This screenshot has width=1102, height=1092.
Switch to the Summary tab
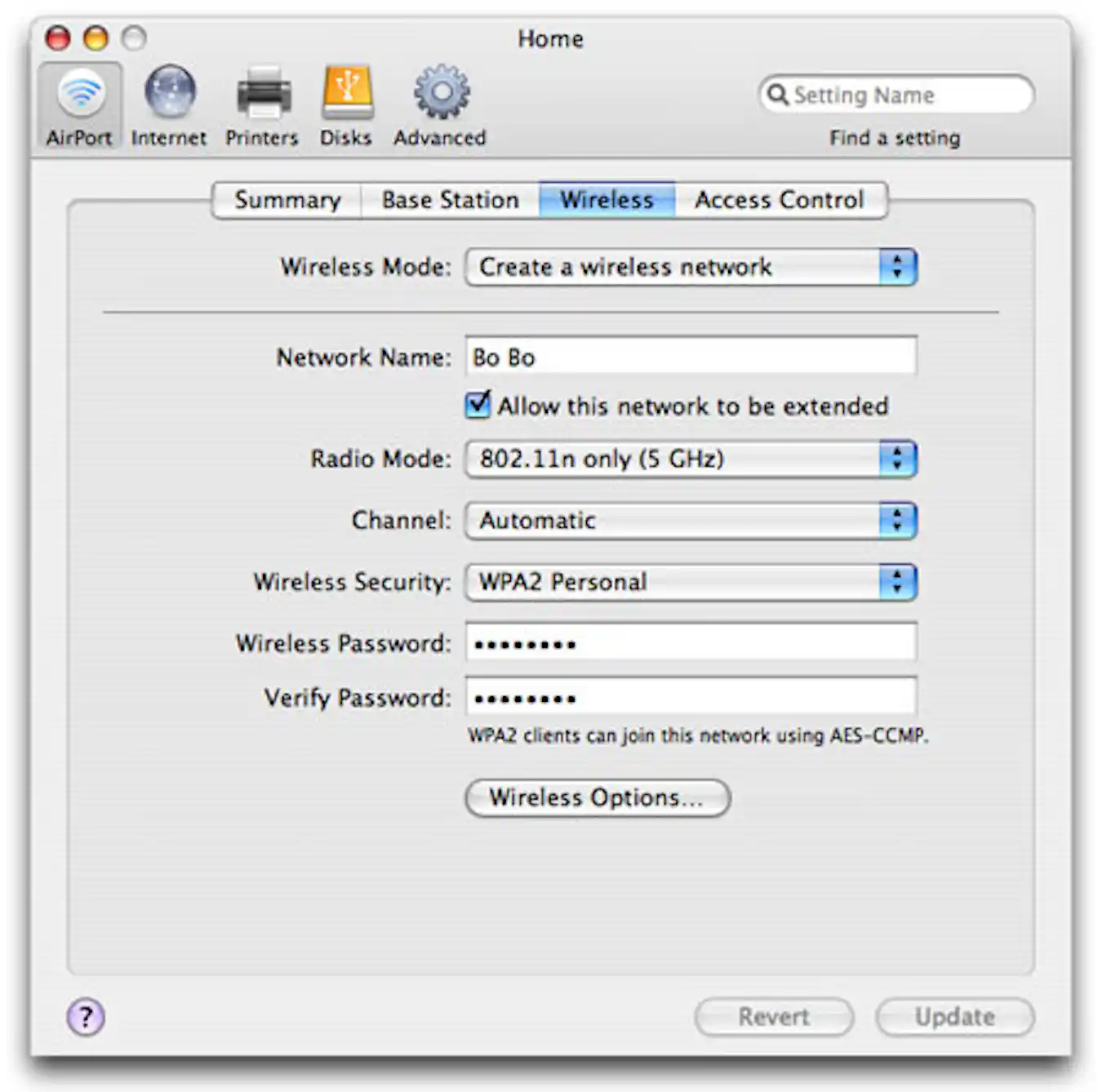pos(287,200)
